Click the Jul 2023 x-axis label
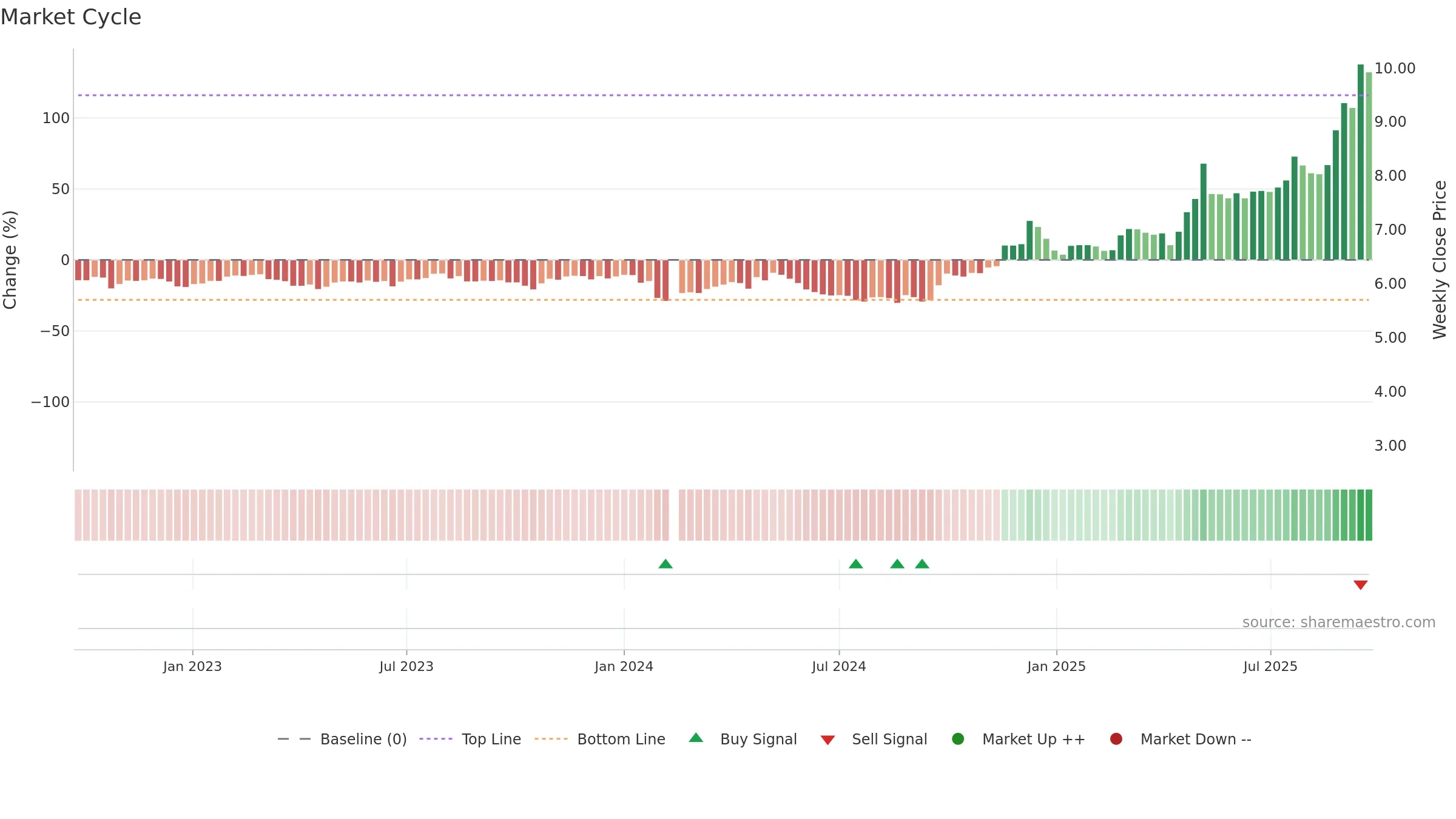The height and width of the screenshot is (819, 1456). coord(406,667)
